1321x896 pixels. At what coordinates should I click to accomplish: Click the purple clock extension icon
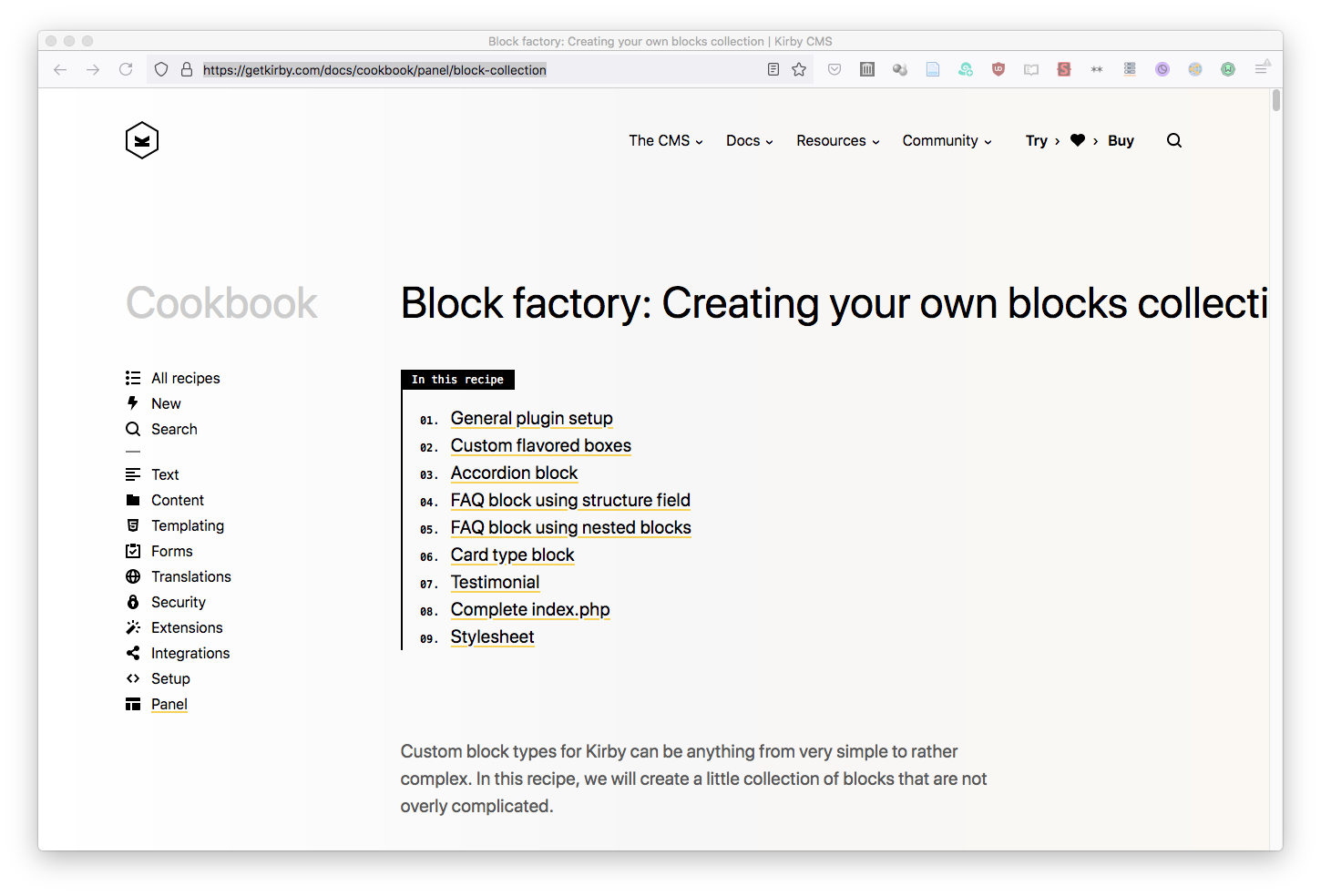click(1162, 69)
